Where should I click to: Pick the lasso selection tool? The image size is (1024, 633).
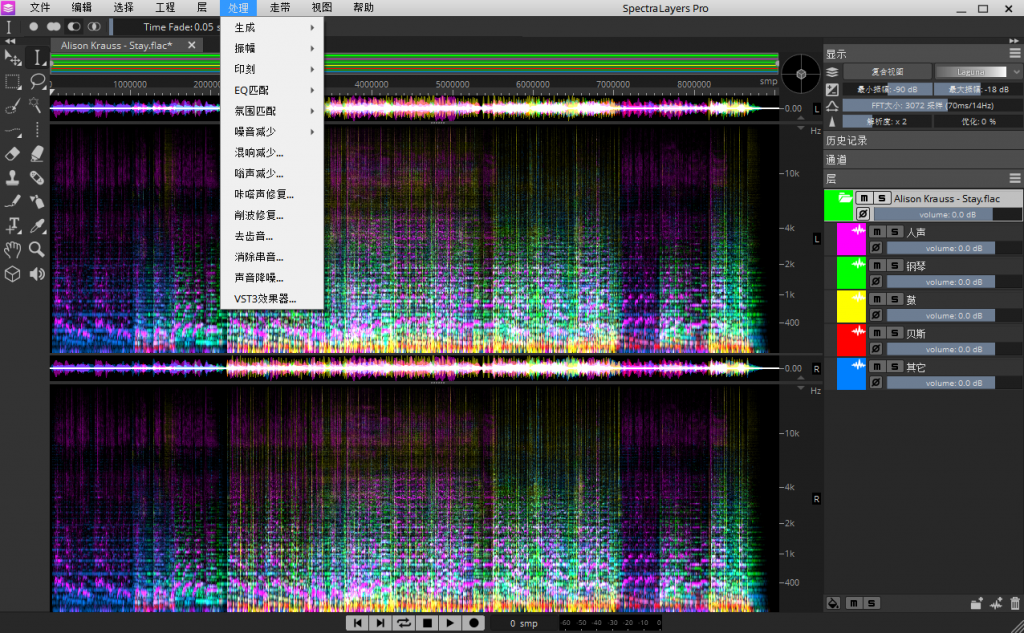coord(37,82)
